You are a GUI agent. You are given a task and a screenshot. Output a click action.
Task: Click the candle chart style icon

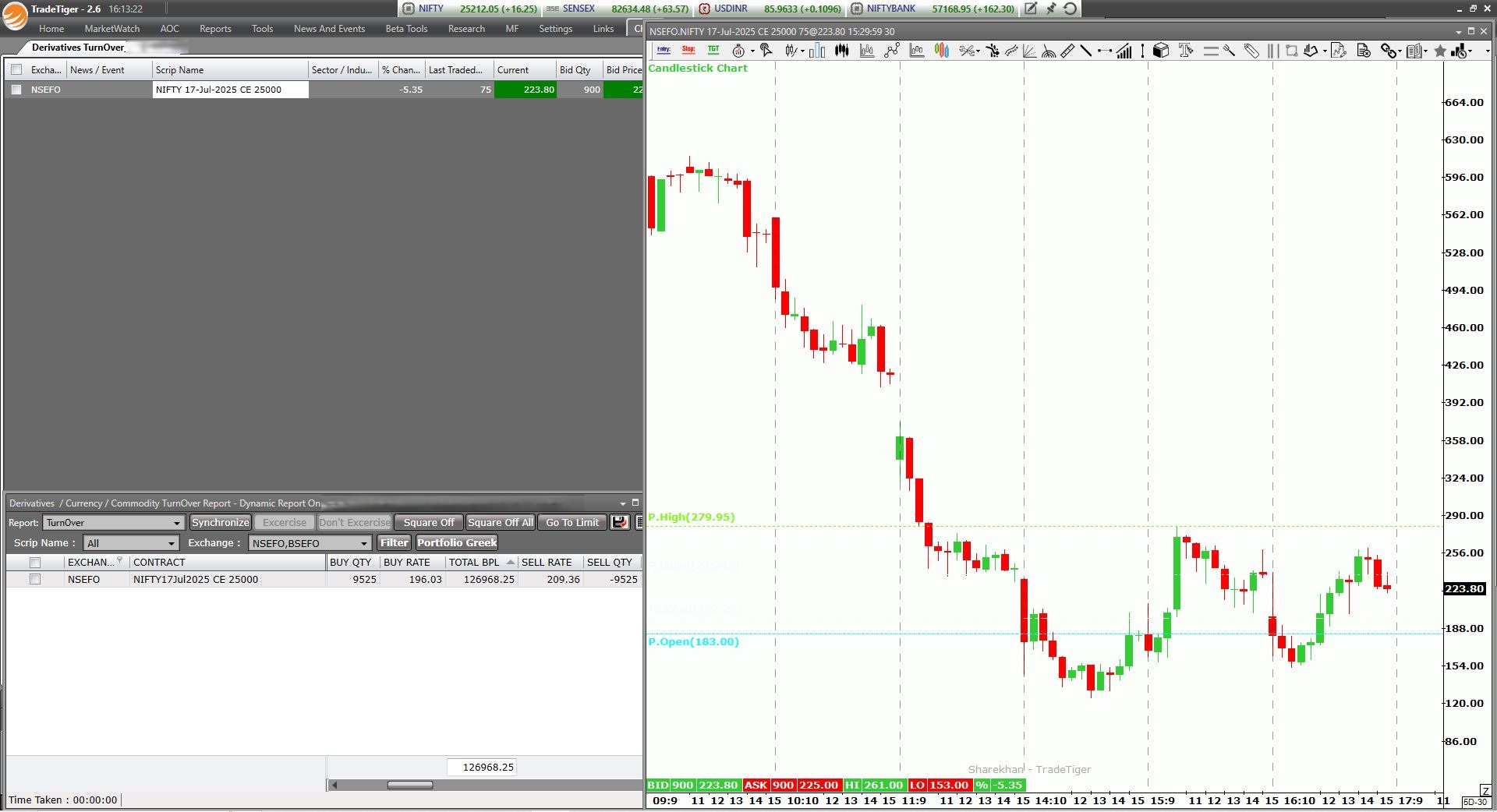tap(791, 51)
